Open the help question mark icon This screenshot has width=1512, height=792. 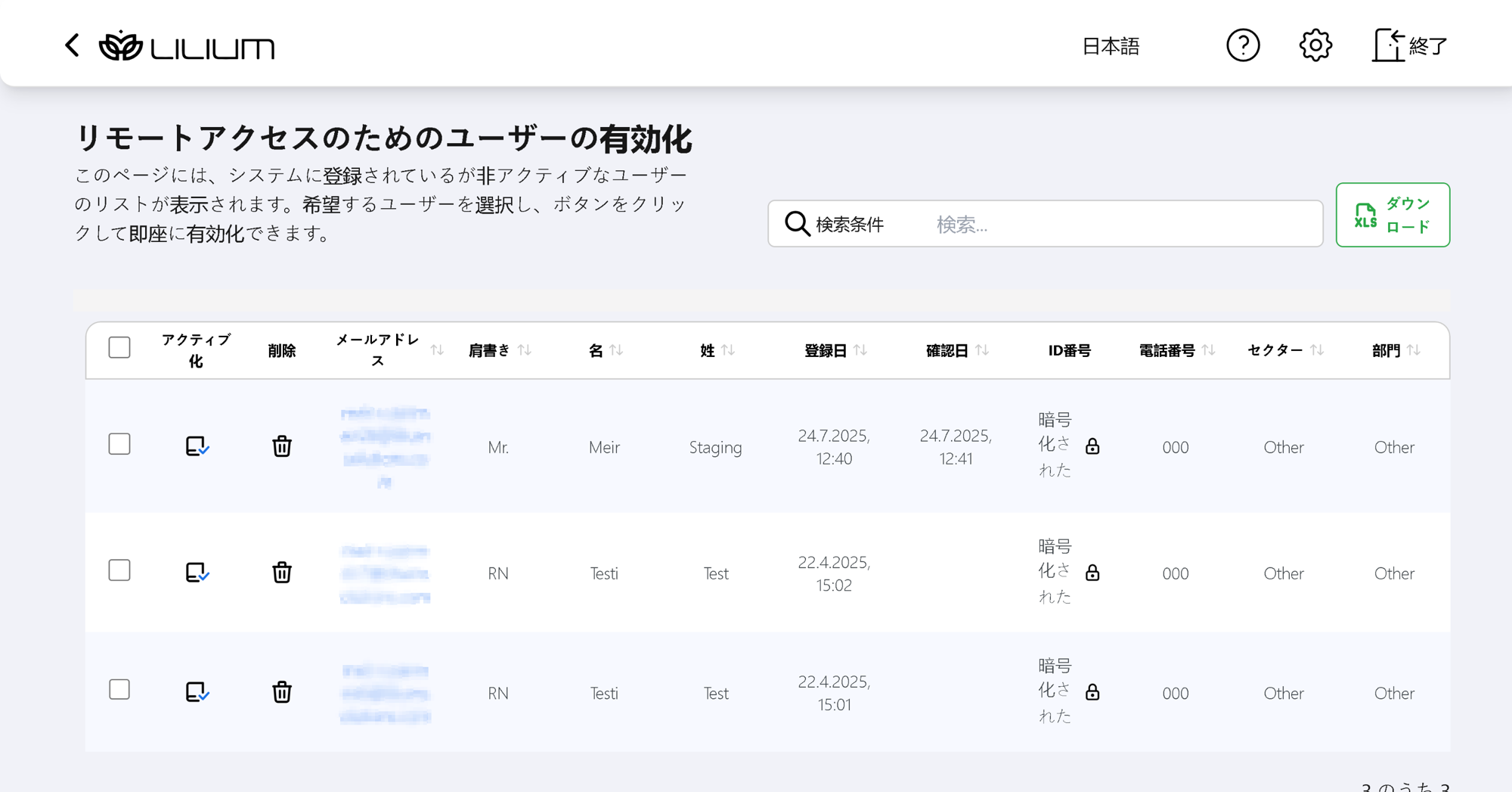pos(1242,45)
